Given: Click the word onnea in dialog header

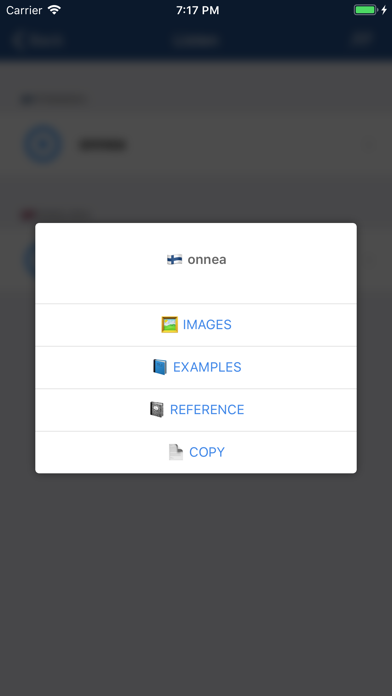Looking at the screenshot, I should (207, 260).
